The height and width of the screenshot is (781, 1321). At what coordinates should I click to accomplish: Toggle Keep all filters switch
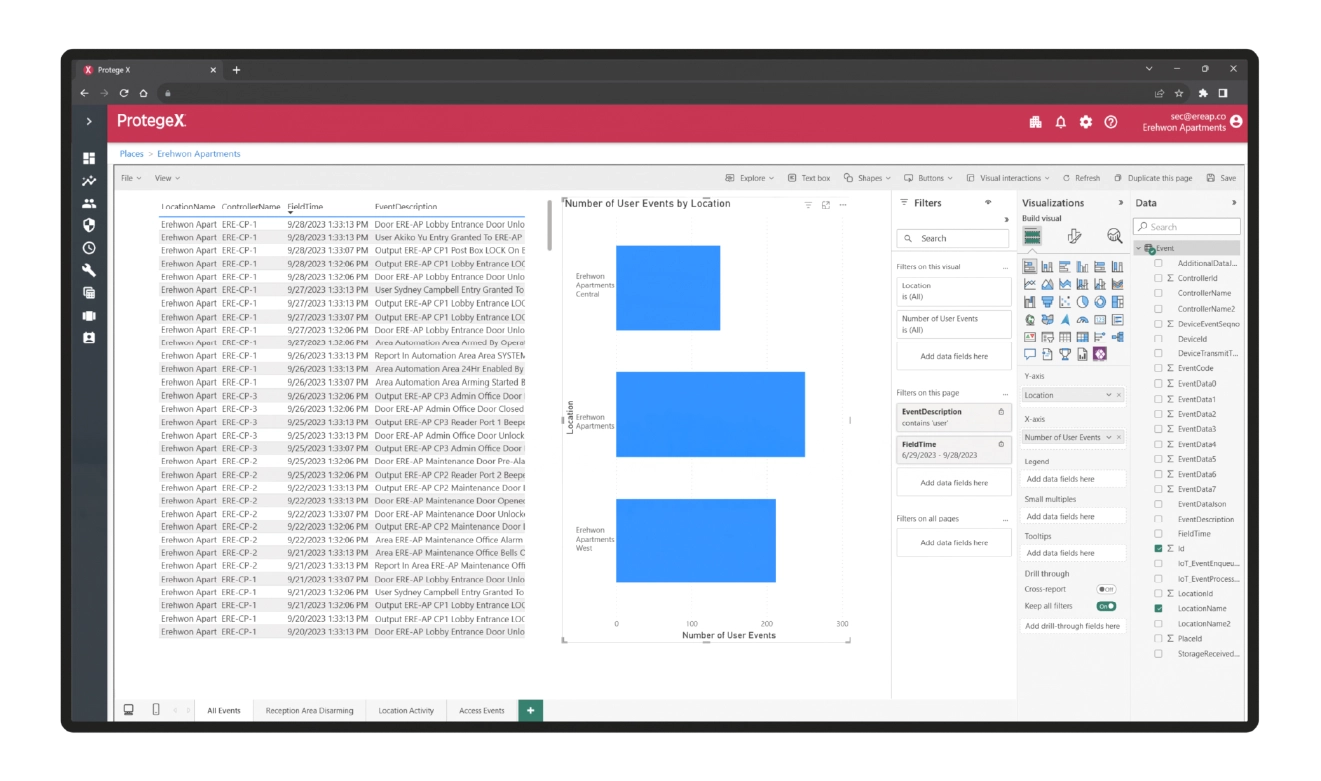point(1106,606)
